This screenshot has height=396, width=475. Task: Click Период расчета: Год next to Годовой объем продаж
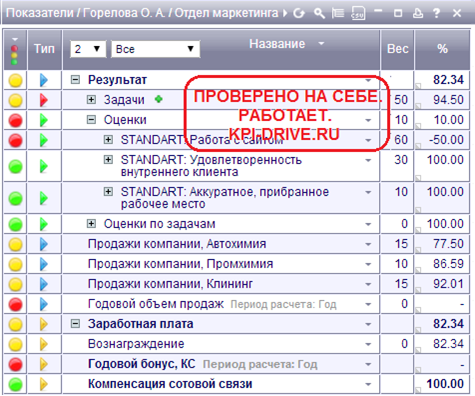point(284,304)
